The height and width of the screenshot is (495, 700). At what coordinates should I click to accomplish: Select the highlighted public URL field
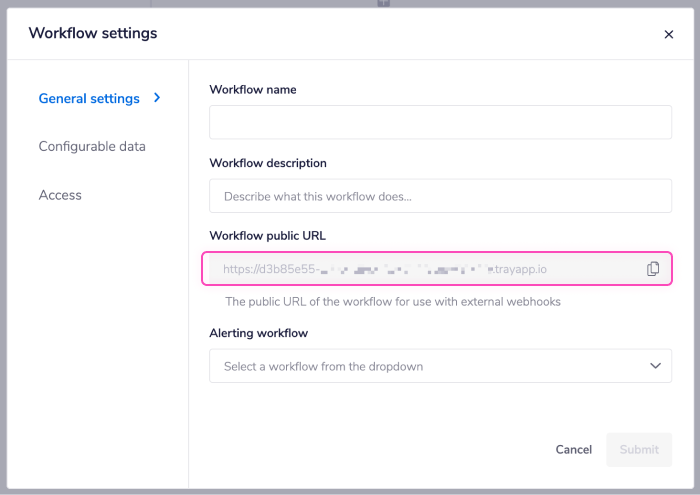tap(420, 269)
